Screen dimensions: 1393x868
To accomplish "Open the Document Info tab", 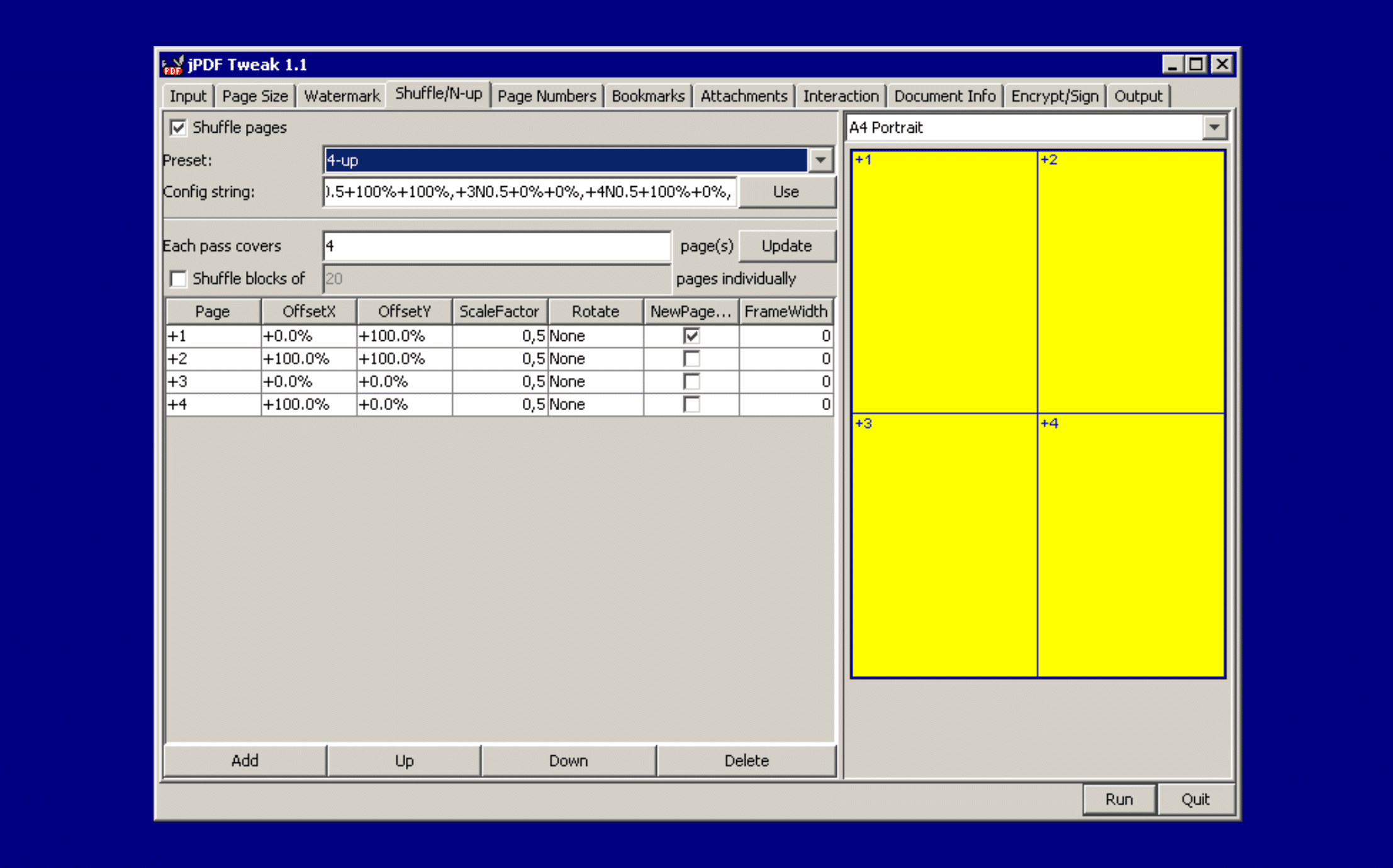I will click(944, 96).
